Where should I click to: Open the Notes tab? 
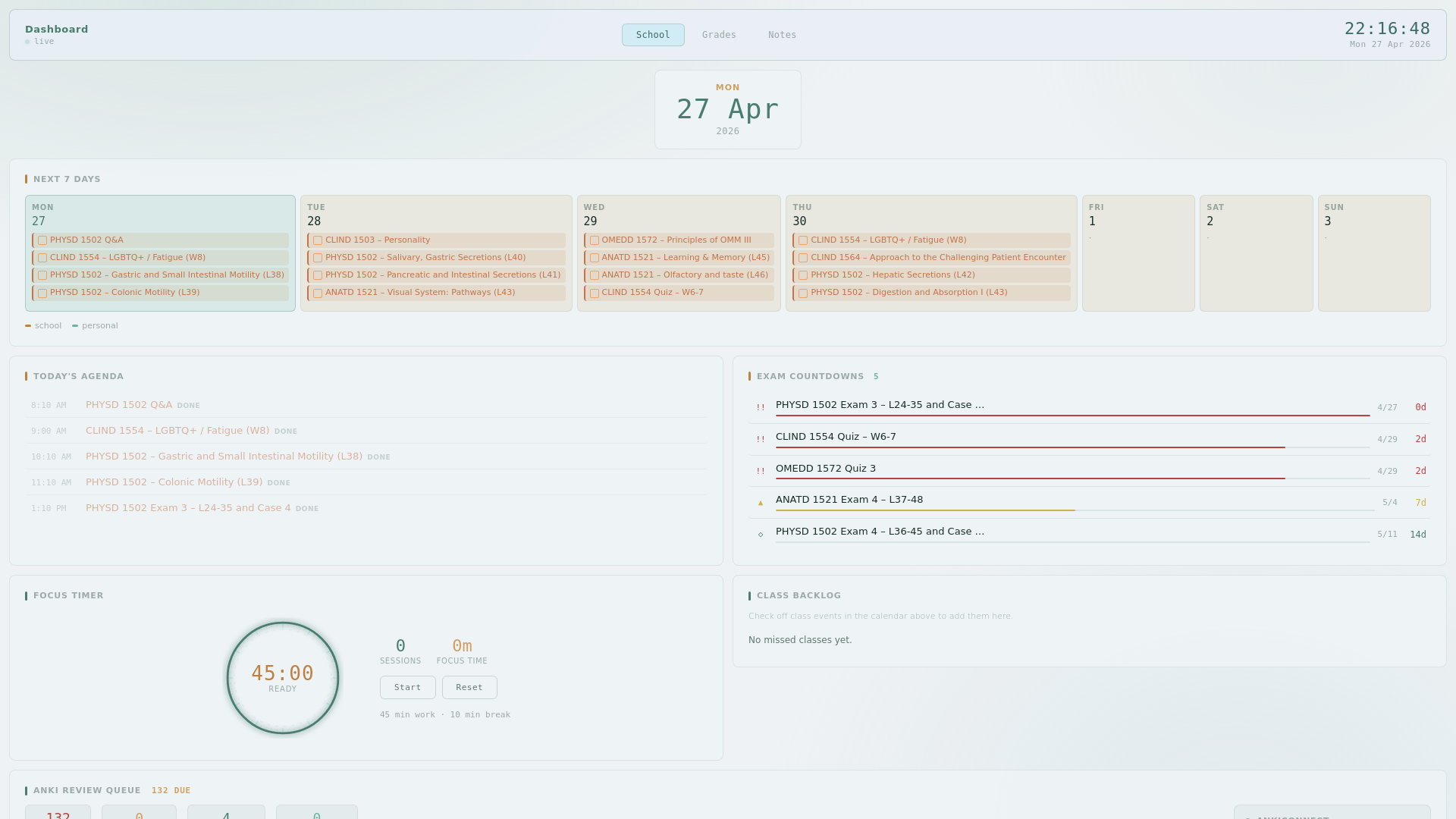[782, 35]
